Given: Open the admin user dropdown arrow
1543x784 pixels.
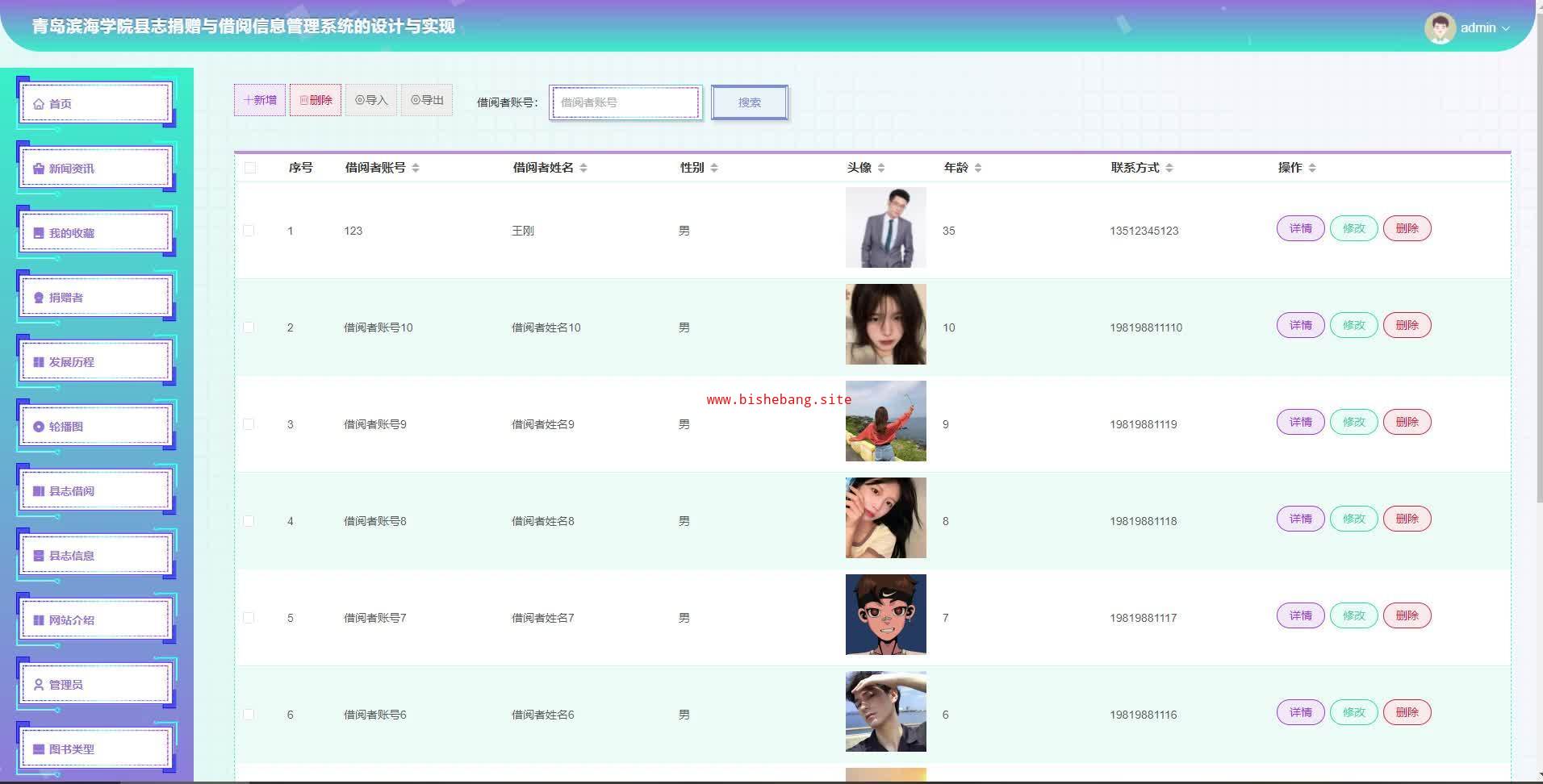Looking at the screenshot, I should click(1506, 28).
